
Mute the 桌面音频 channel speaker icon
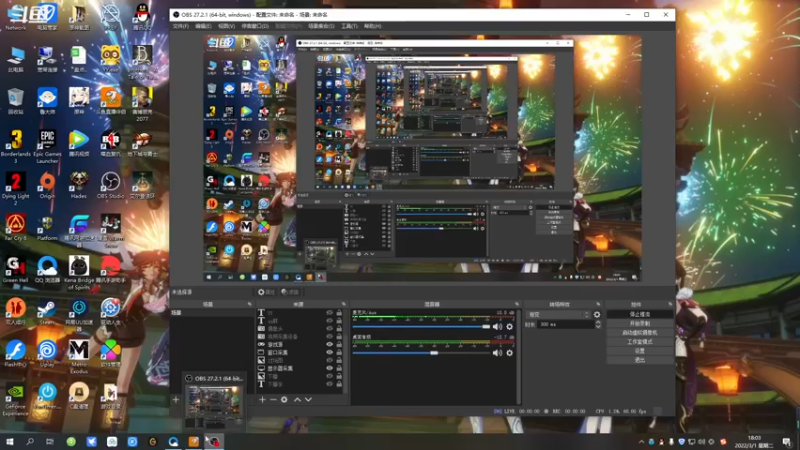point(497,353)
